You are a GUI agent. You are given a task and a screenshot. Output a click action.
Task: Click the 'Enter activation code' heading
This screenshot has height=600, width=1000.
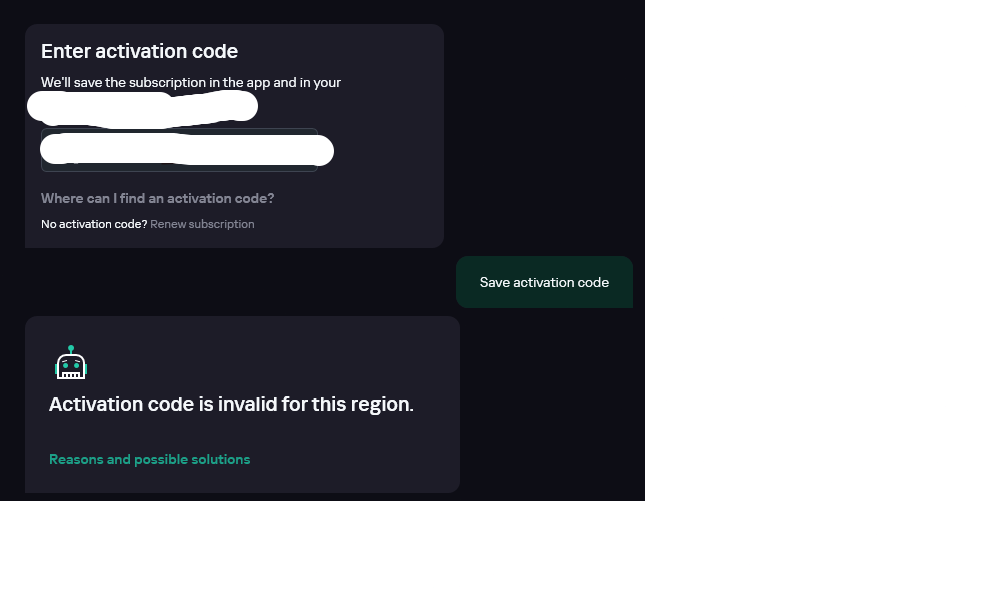[x=139, y=51]
